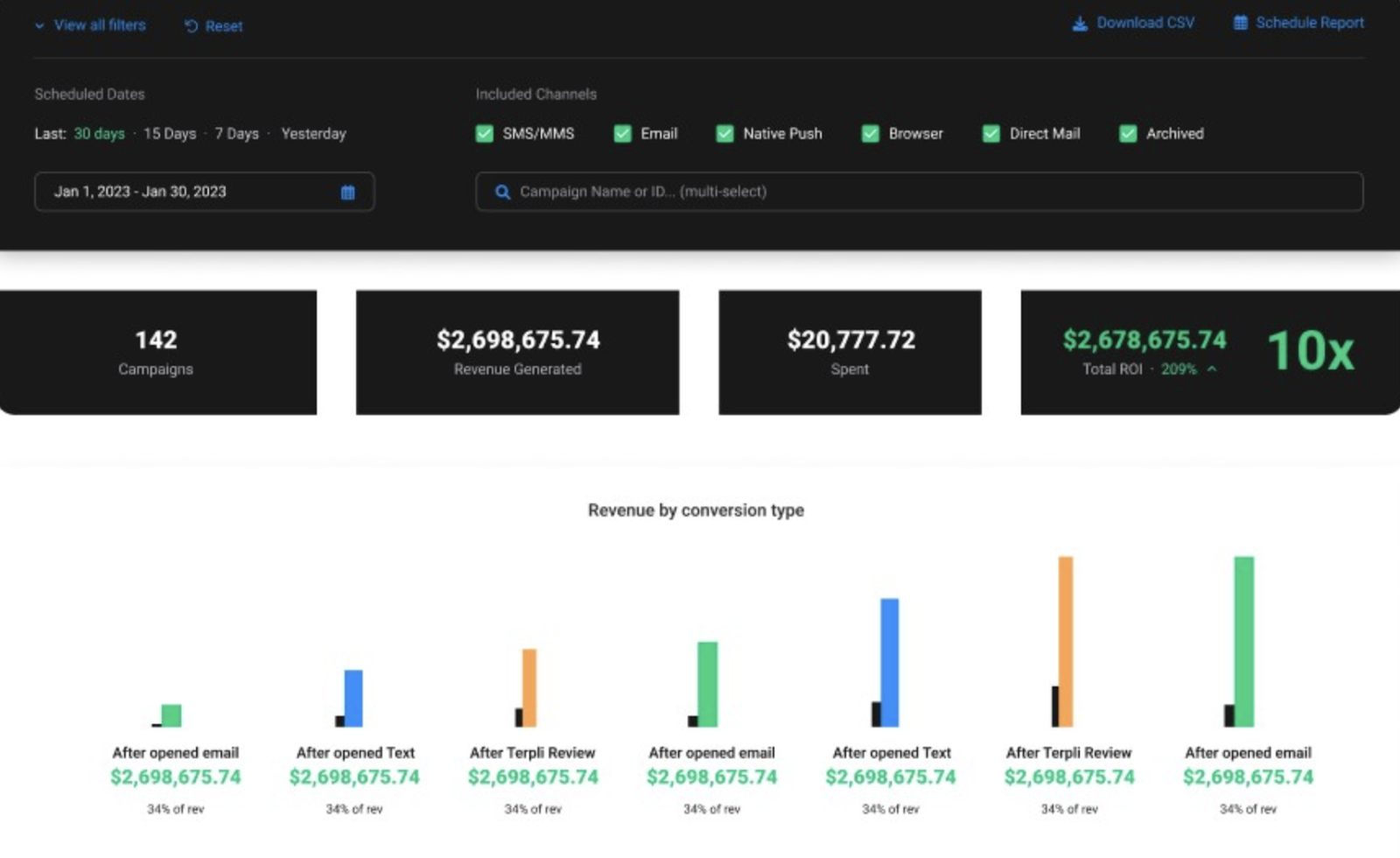Toggle the Email channel checkbox
Viewport: 1400px width, 858px height.
click(622, 134)
